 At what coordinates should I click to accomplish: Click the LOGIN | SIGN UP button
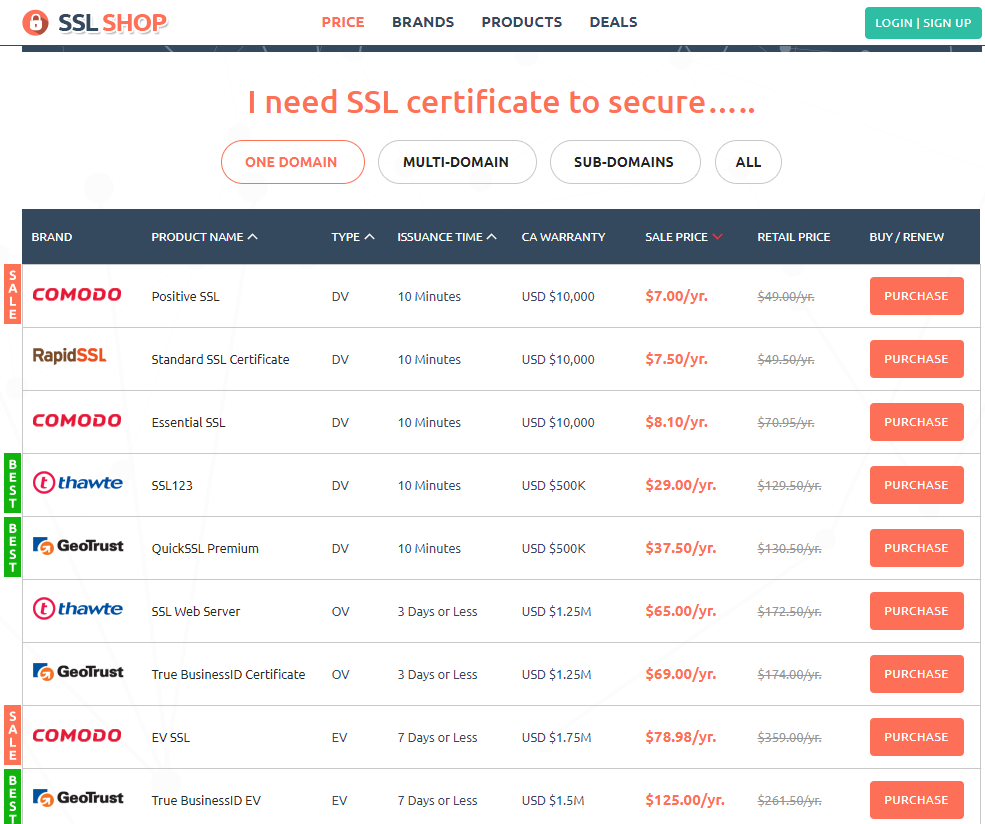click(x=923, y=23)
